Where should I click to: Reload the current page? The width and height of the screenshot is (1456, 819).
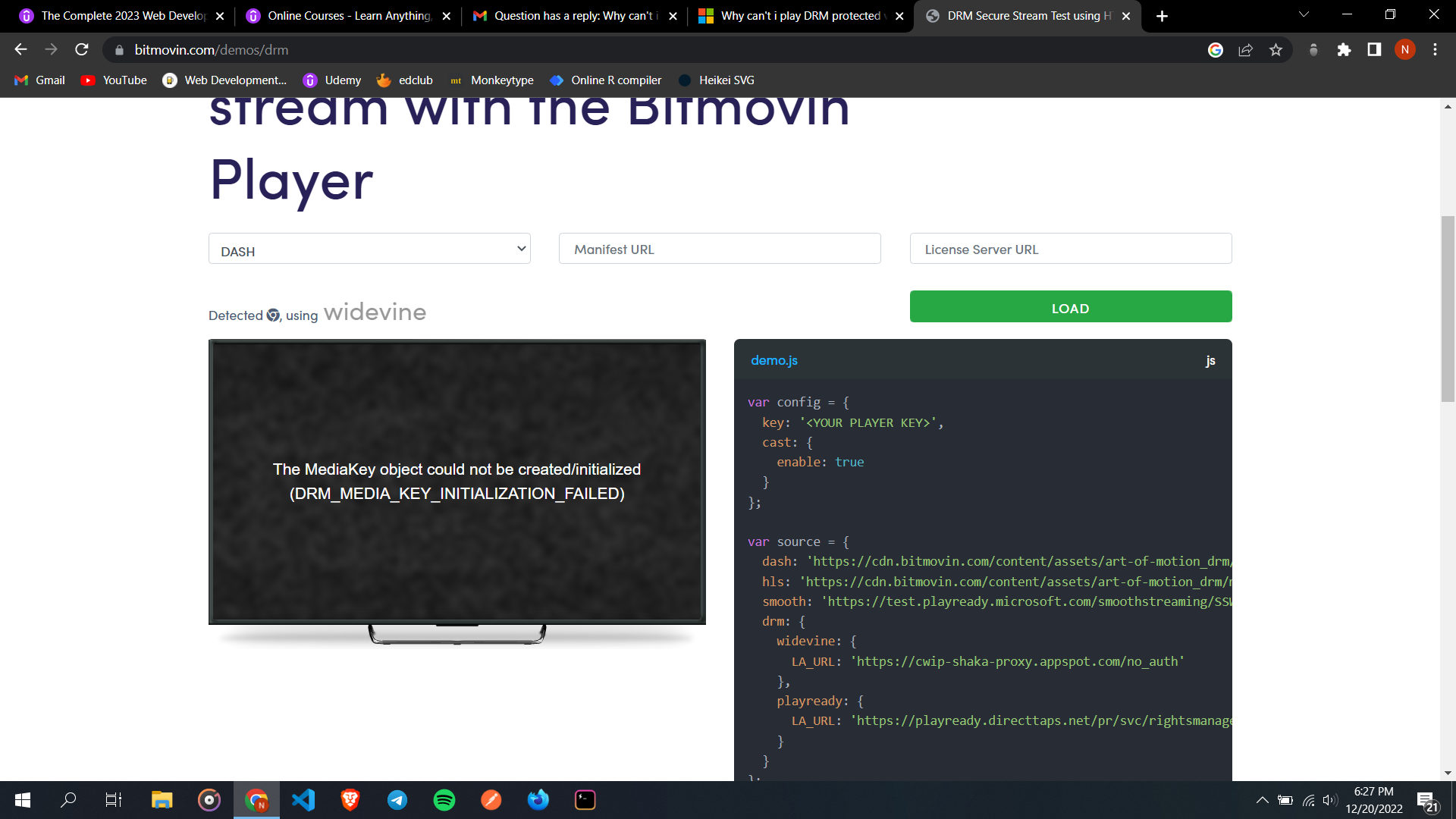82,49
